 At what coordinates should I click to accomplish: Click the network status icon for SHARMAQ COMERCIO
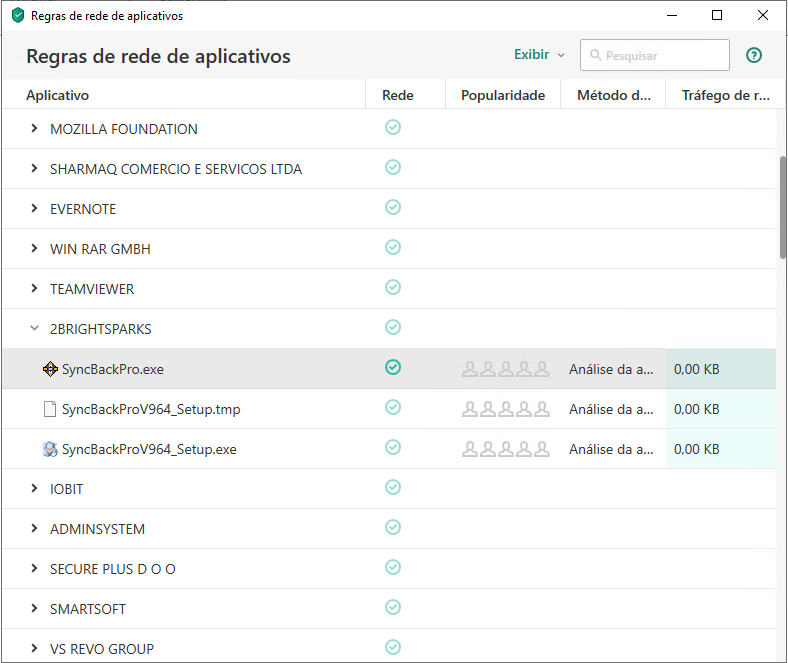[x=393, y=167]
